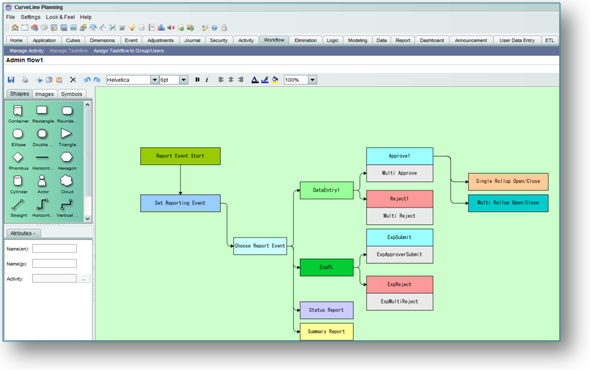Open the Help menu
Image resolution: width=590 pixels, height=370 pixels.
(x=86, y=17)
